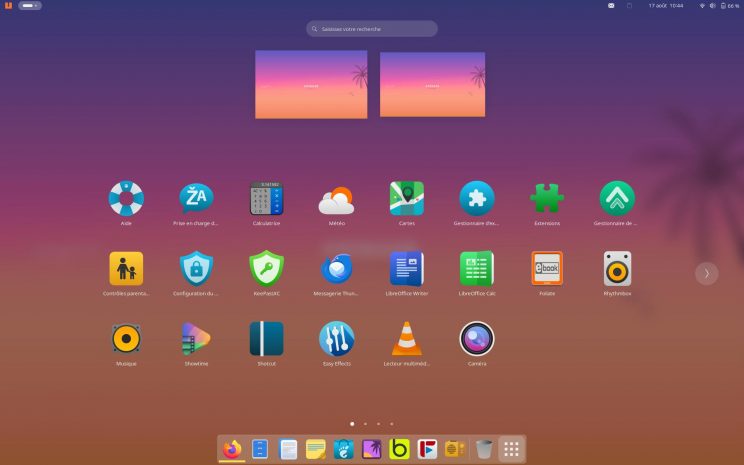
Task: Open the yellow sticky notes dock icon
Action: pos(316,449)
